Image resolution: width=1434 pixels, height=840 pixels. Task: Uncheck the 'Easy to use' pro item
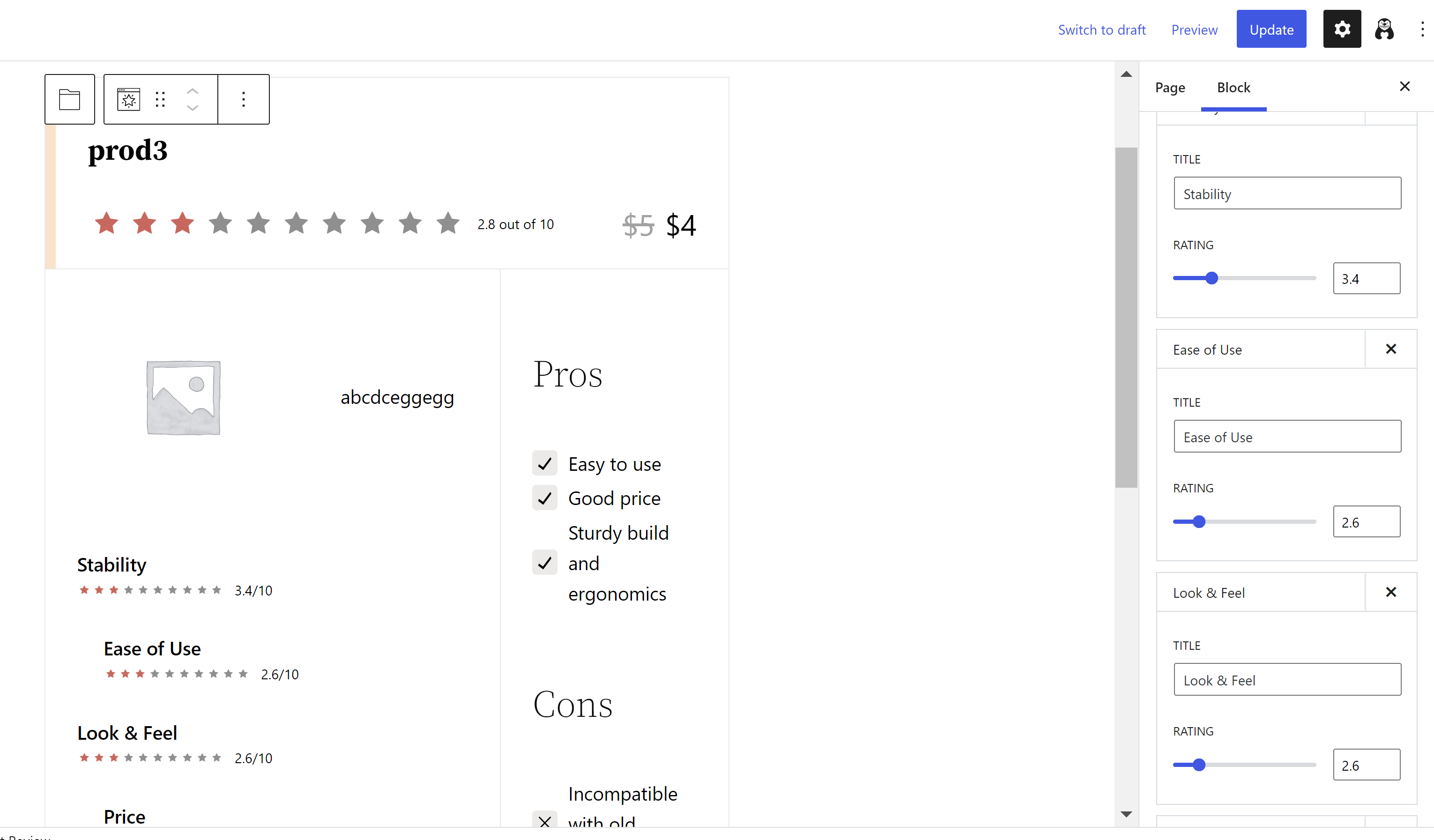click(x=544, y=463)
